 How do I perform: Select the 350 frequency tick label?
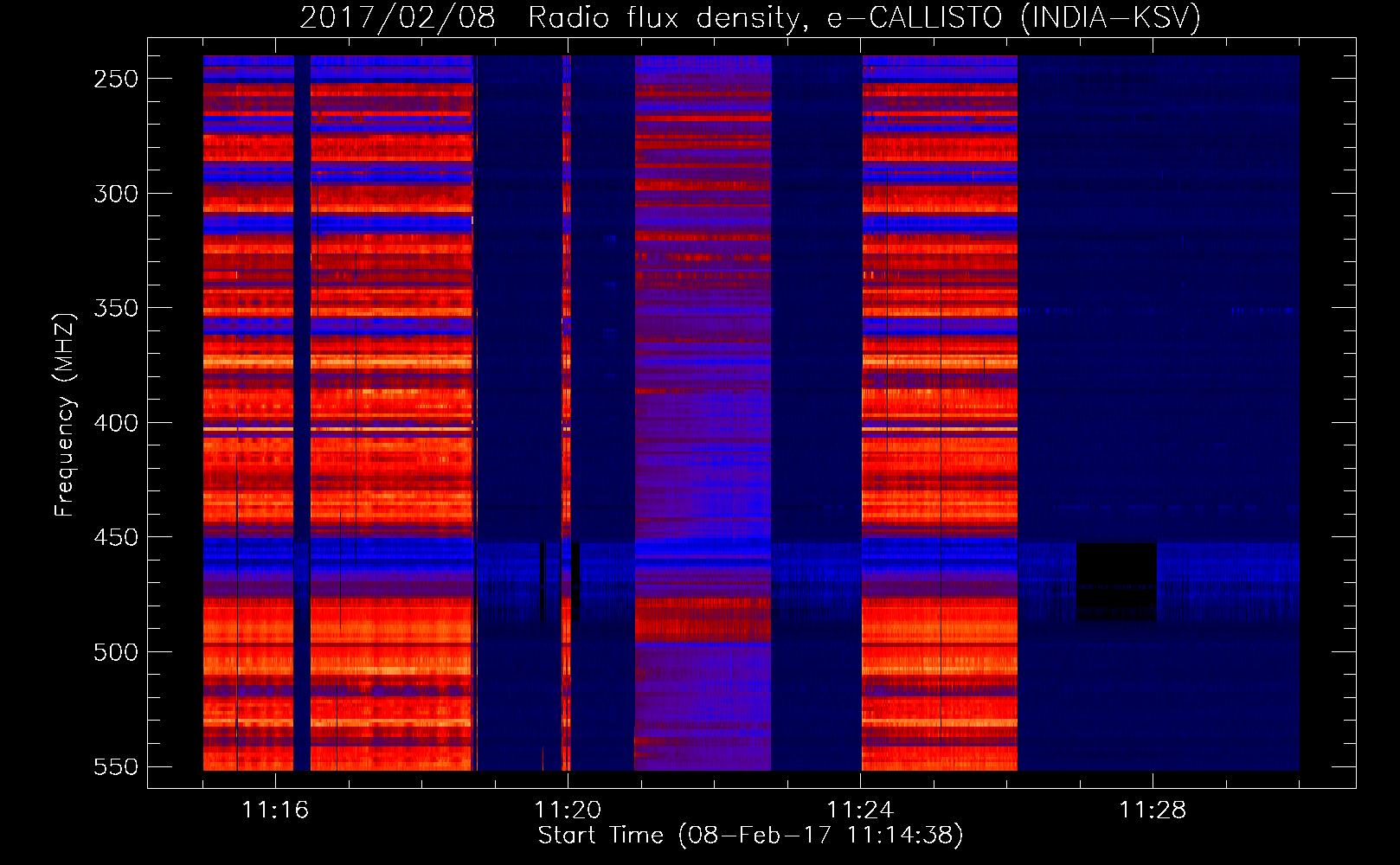tap(116, 308)
